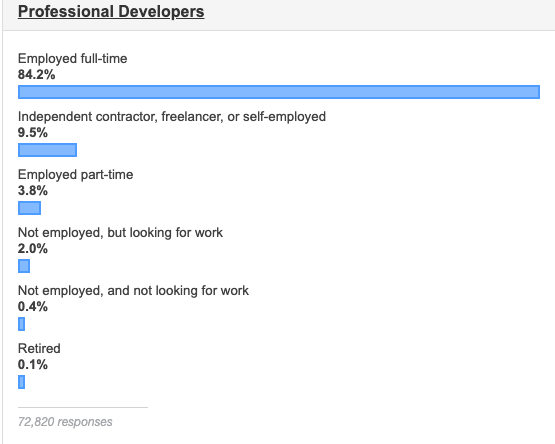Select the Not employed, looking for work bar
This screenshot has height=444, width=555.
[x=24, y=266]
